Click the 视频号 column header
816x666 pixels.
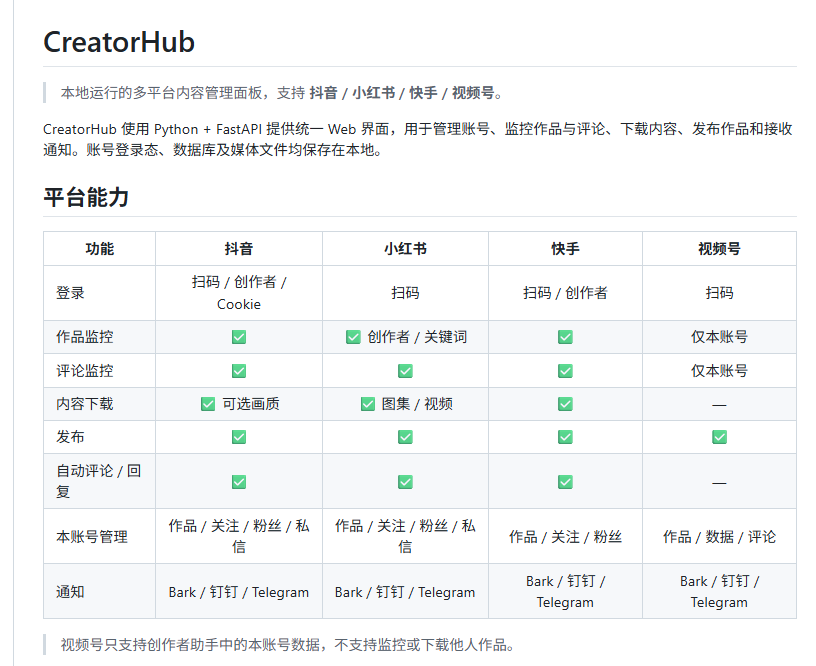[719, 249]
